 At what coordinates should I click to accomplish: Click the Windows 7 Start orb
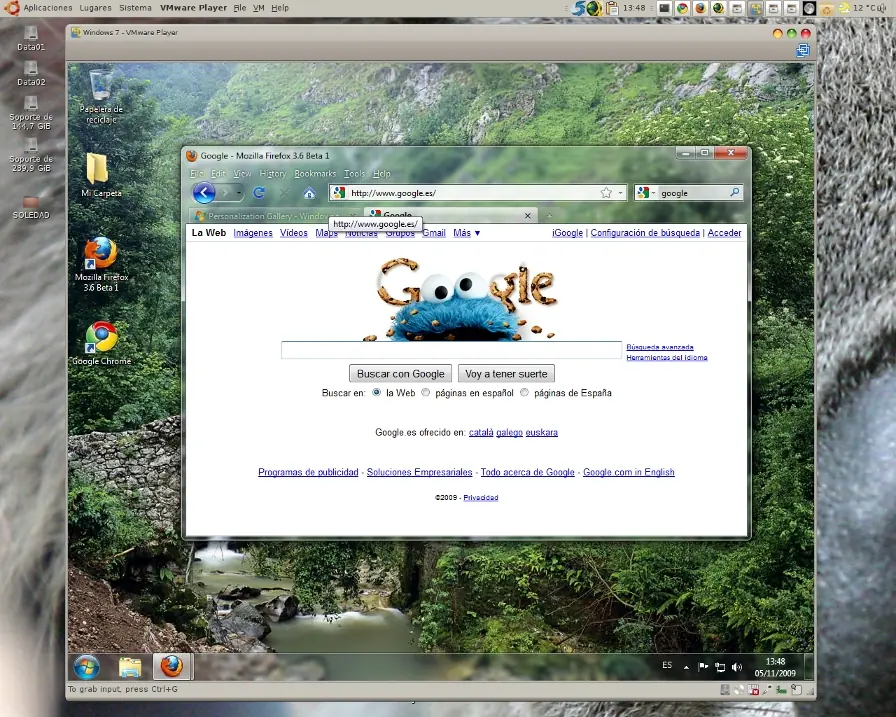point(86,666)
